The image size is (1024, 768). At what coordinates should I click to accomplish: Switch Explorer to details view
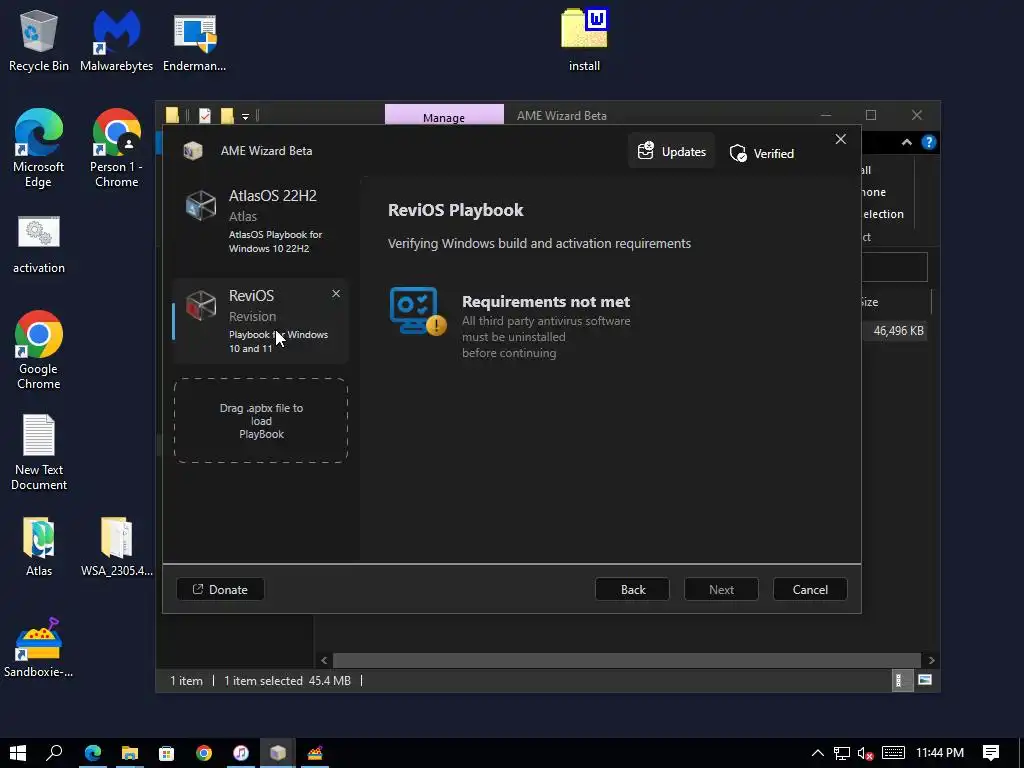[902, 680]
